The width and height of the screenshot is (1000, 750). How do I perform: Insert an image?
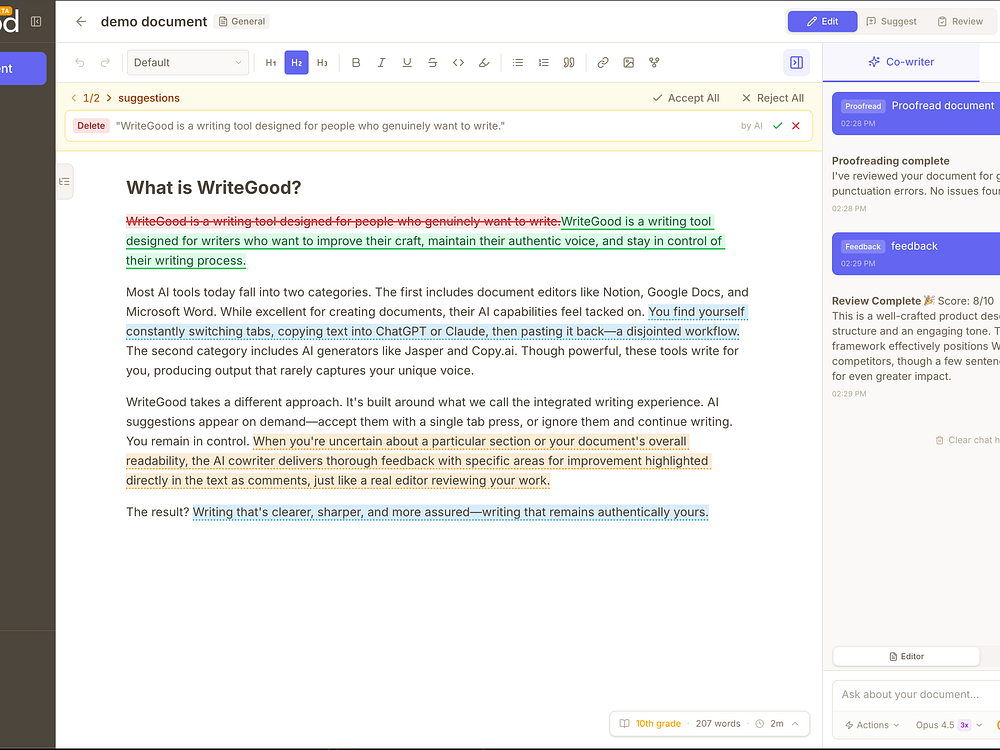click(628, 62)
